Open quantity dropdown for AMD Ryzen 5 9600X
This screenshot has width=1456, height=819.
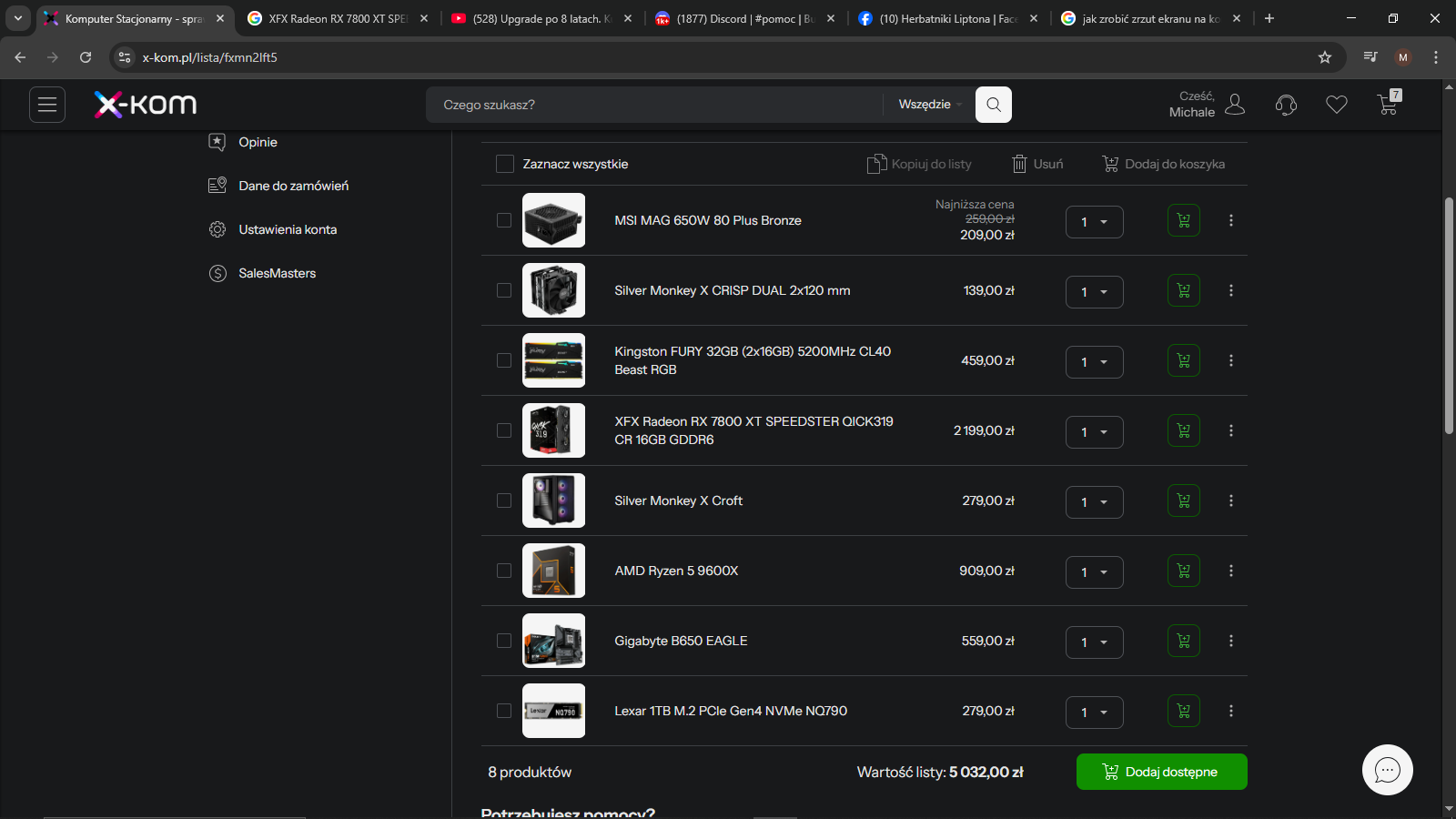(x=1095, y=572)
